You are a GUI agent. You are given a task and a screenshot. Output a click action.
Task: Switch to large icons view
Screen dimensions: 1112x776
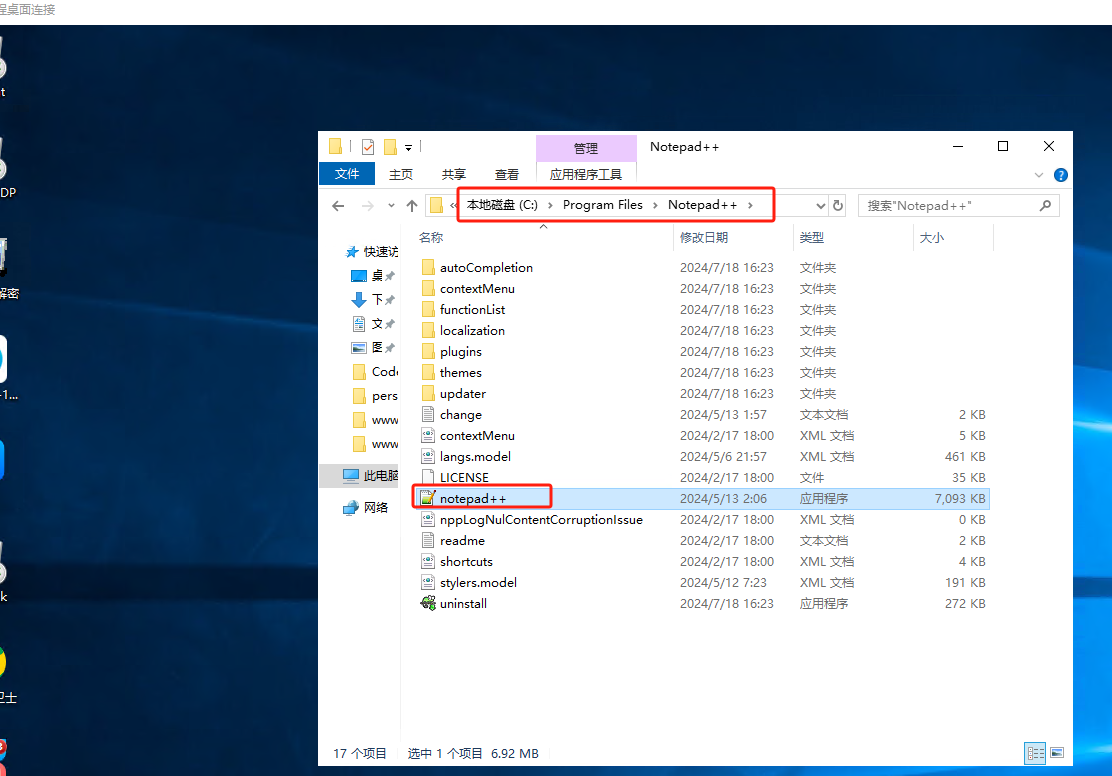pos(1057,753)
